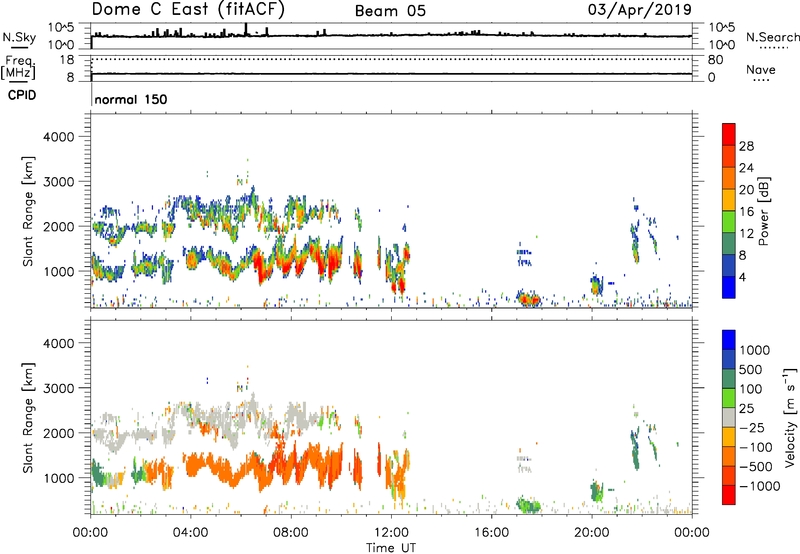This screenshot has width=800, height=554.
Task: Select the '16' label on the Power colorbar
Action: pyautogui.click(x=746, y=211)
